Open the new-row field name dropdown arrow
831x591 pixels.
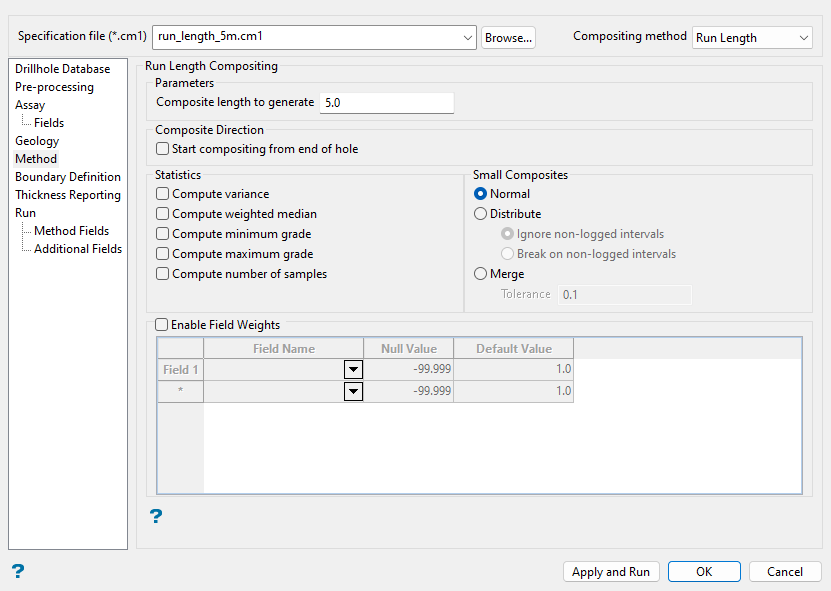click(x=352, y=391)
